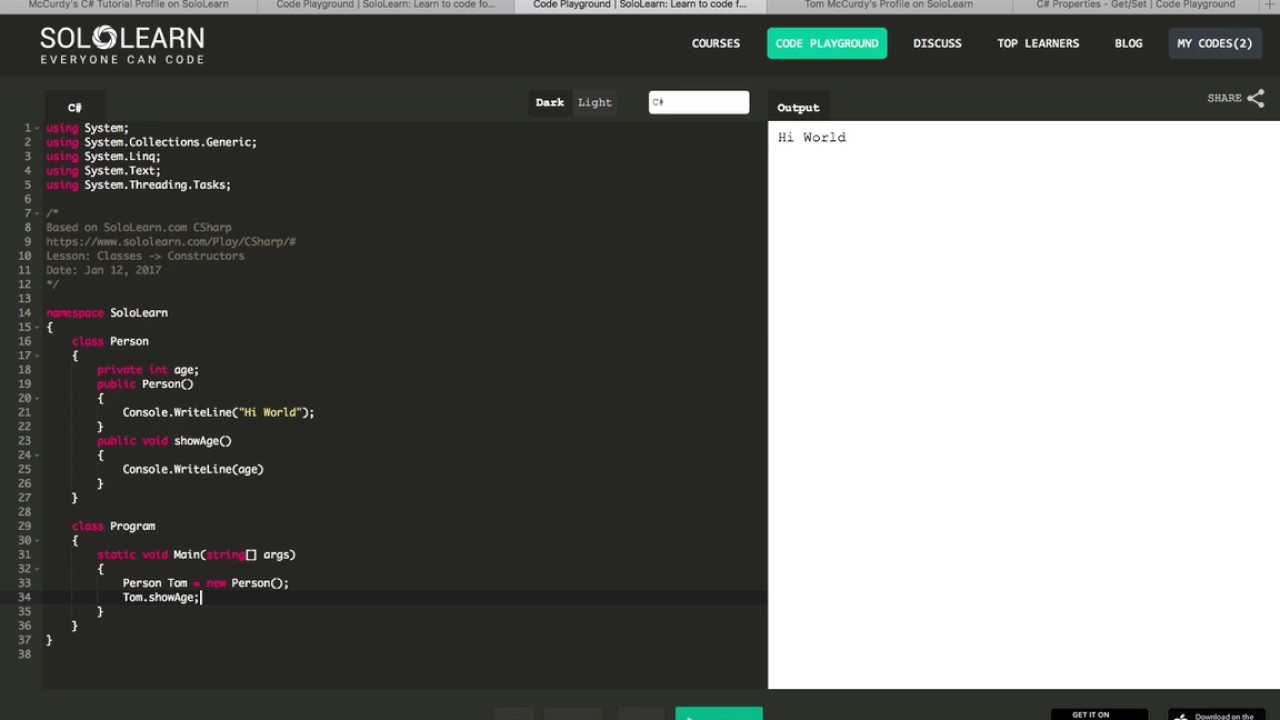The width and height of the screenshot is (1280, 720).
Task: Click the line 'class Person'
Action: [110, 341]
